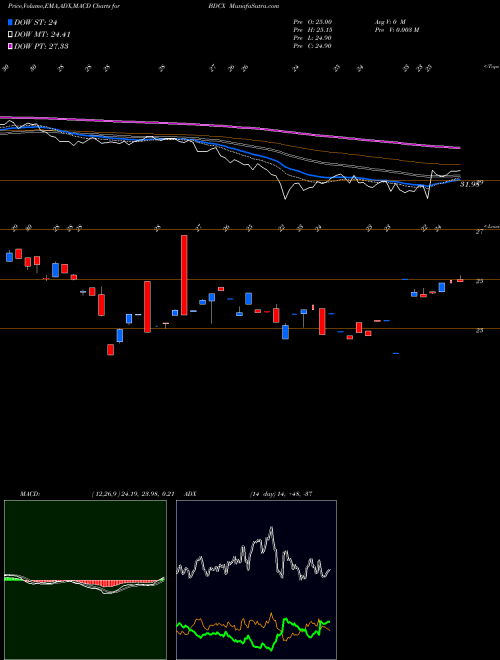The image size is (500, 660).
Task: Click the first 'Pre L: 24.90' low value
Action: [312, 38]
